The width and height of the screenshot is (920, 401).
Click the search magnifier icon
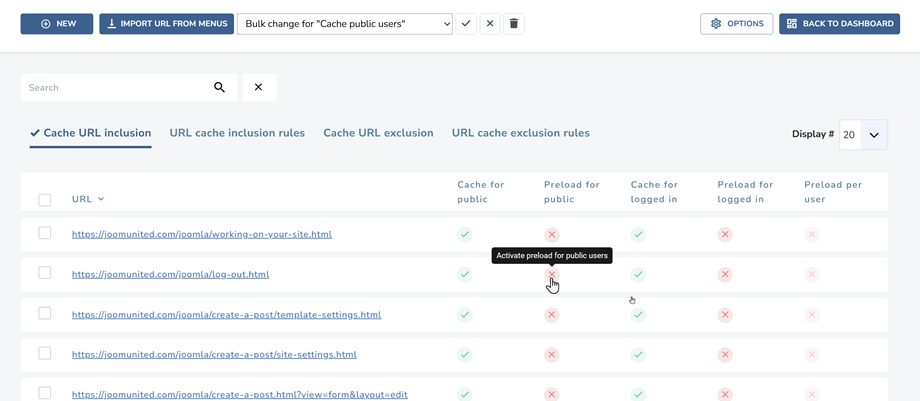219,88
